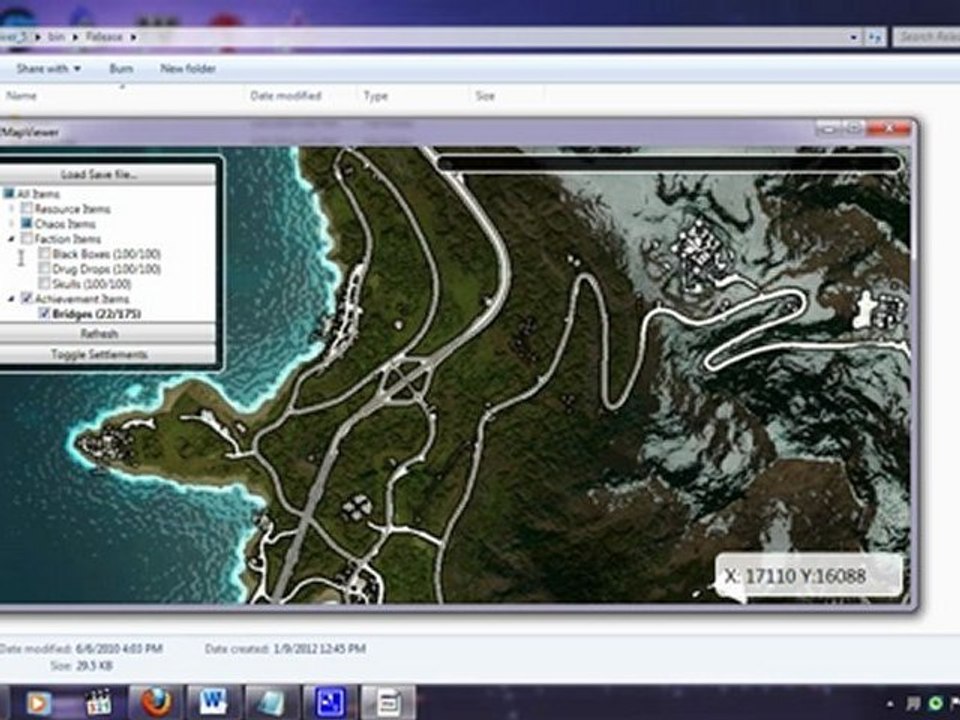Click the highway interchange on the map
This screenshot has width=960, height=720.
(x=404, y=380)
